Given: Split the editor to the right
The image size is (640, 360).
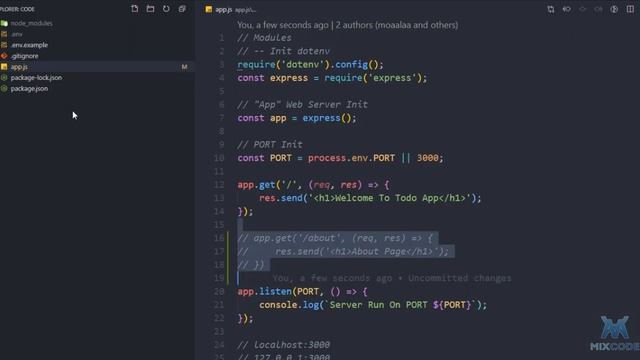Looking at the screenshot, I should tap(630, 9).
